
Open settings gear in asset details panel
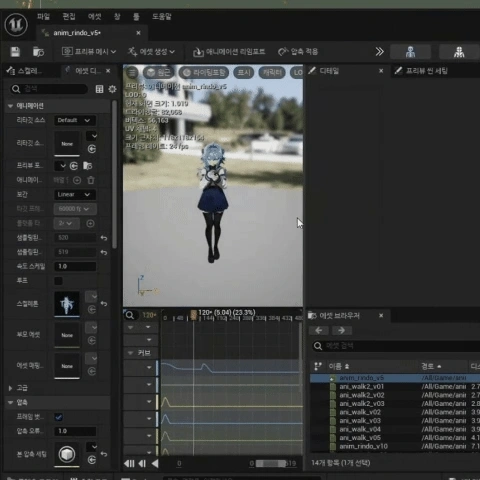pos(112,89)
